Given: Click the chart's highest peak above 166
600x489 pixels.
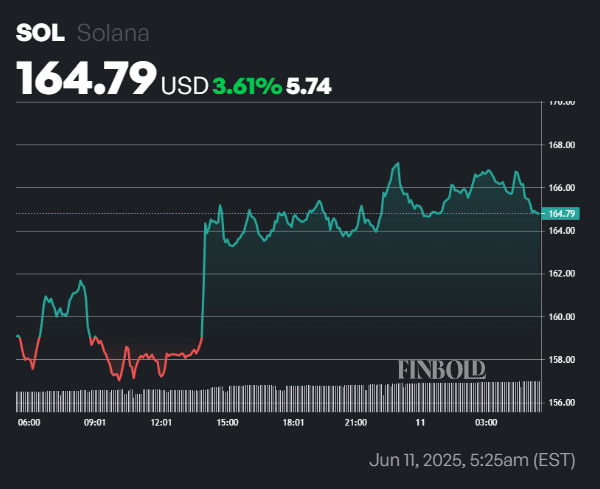Looking at the screenshot, I should [398, 163].
